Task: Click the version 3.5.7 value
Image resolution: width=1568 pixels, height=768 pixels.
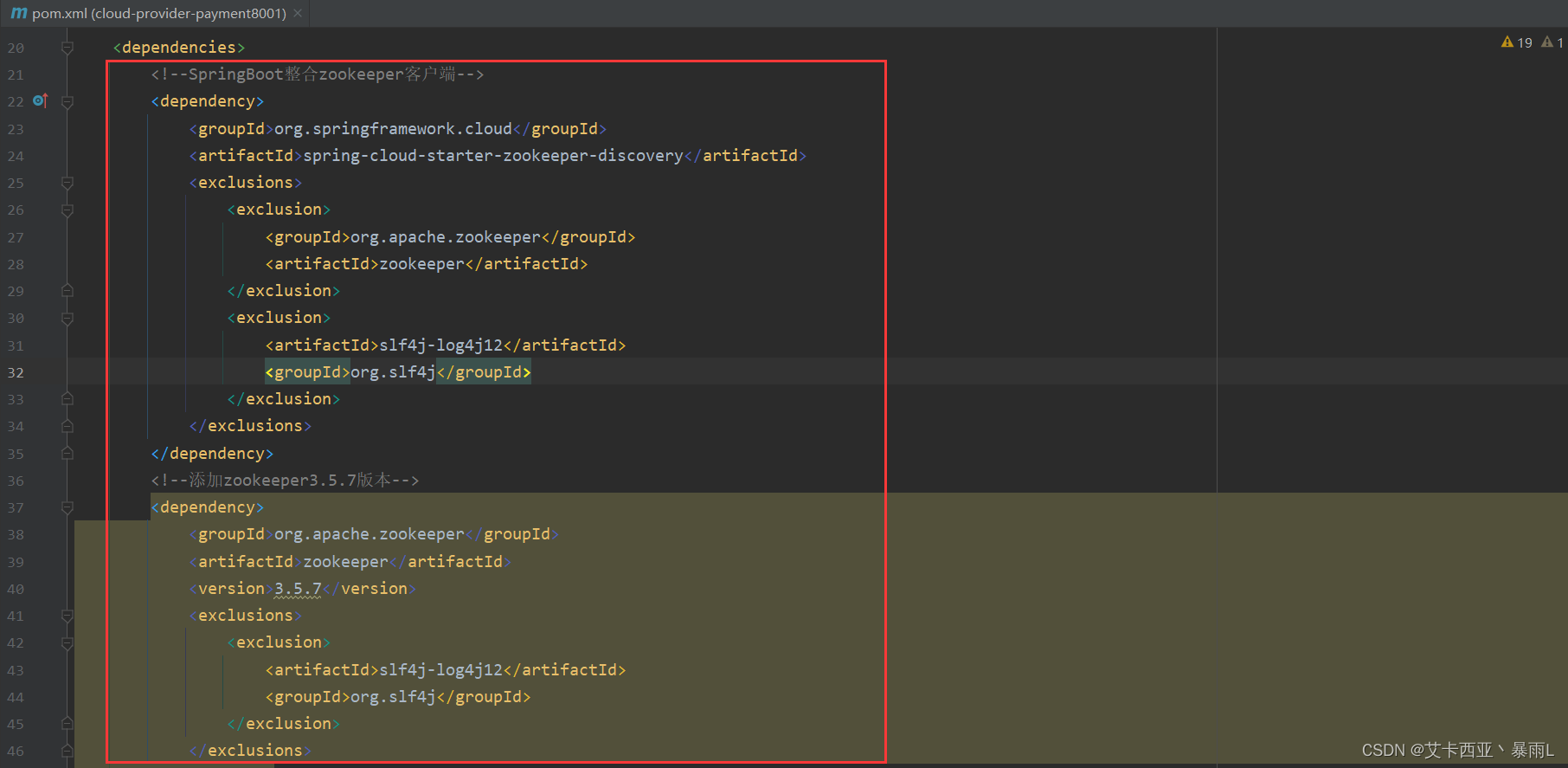Action: (x=298, y=589)
